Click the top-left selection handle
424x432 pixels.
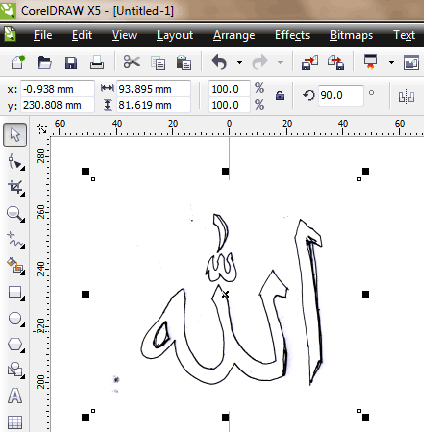click(x=85, y=171)
